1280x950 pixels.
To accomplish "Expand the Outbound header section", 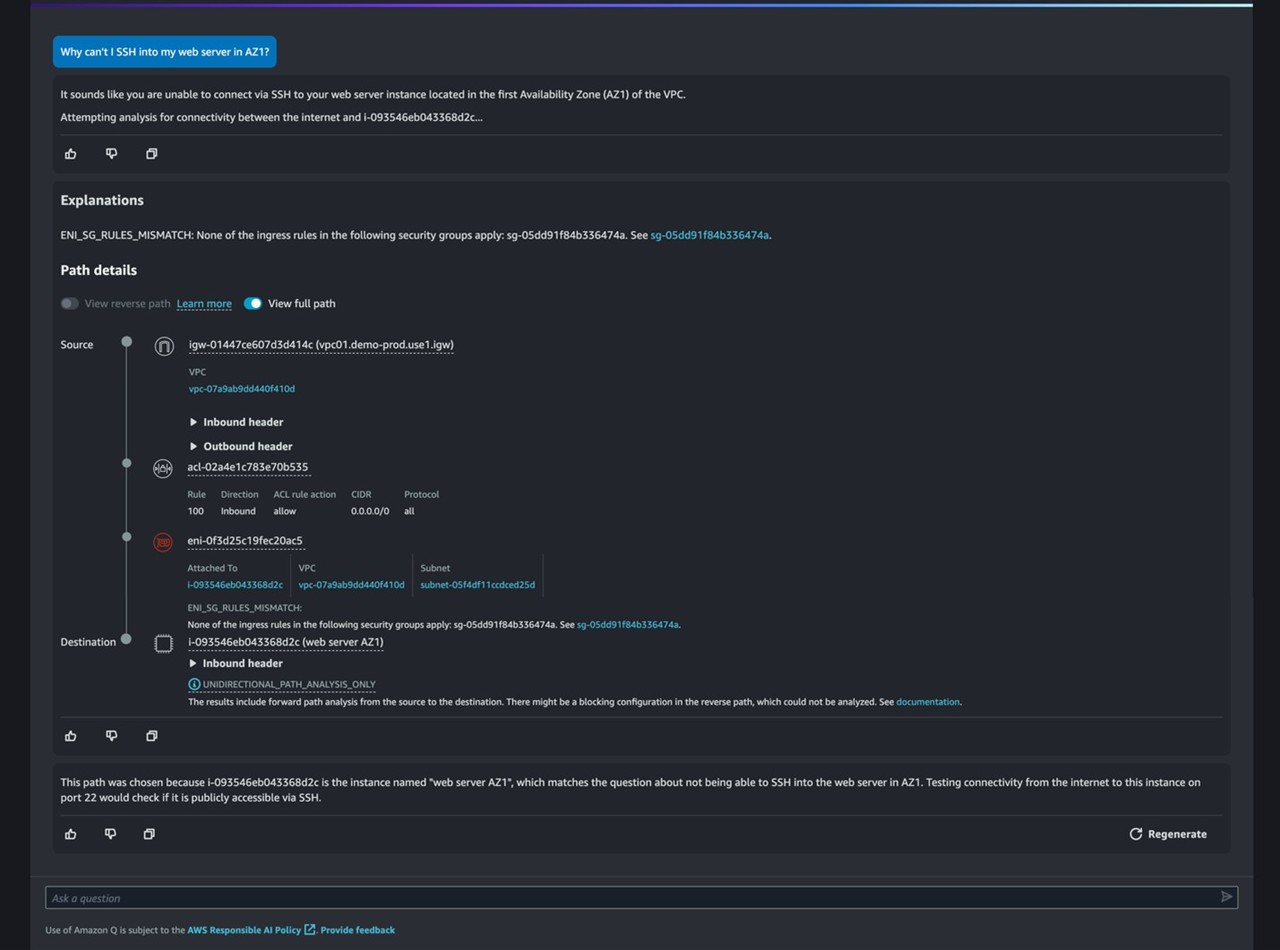I will click(x=240, y=447).
